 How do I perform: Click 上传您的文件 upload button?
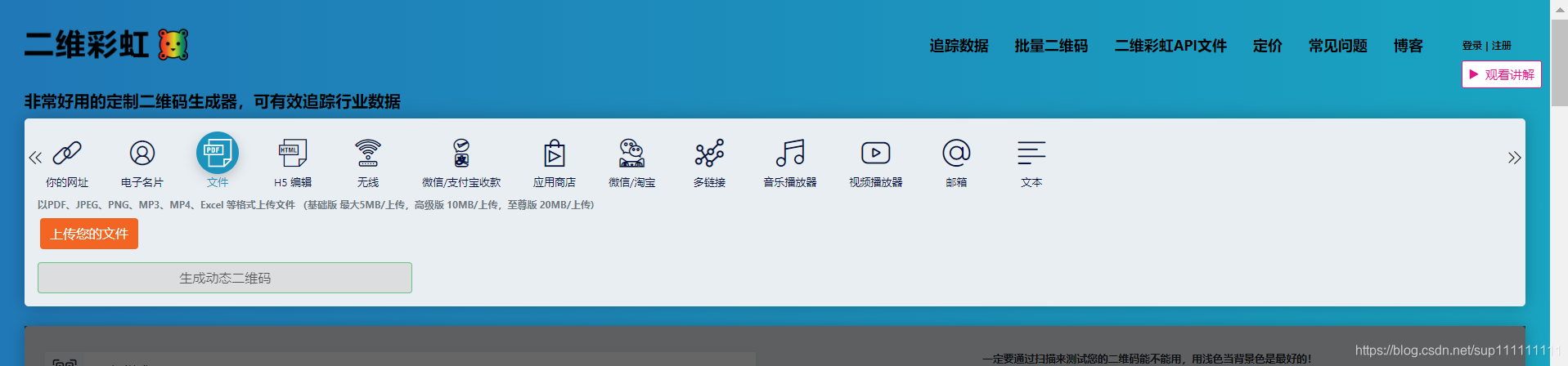point(89,234)
